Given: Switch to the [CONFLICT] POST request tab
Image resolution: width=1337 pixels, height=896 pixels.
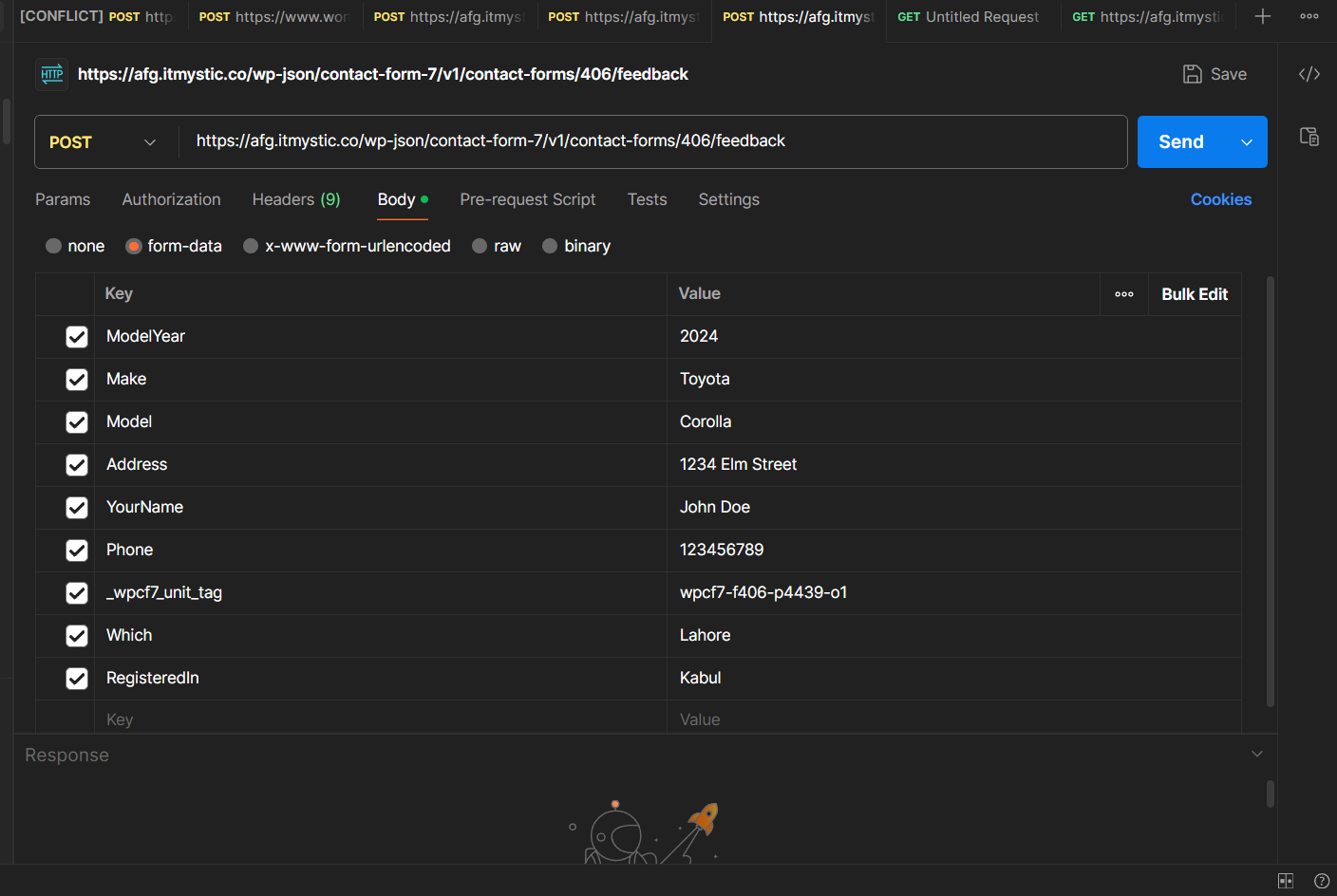Looking at the screenshot, I should [96, 17].
